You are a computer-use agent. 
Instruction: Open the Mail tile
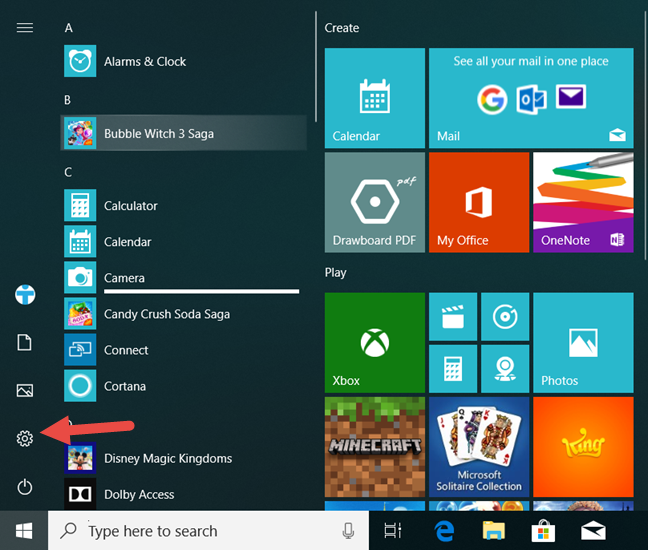(531, 98)
